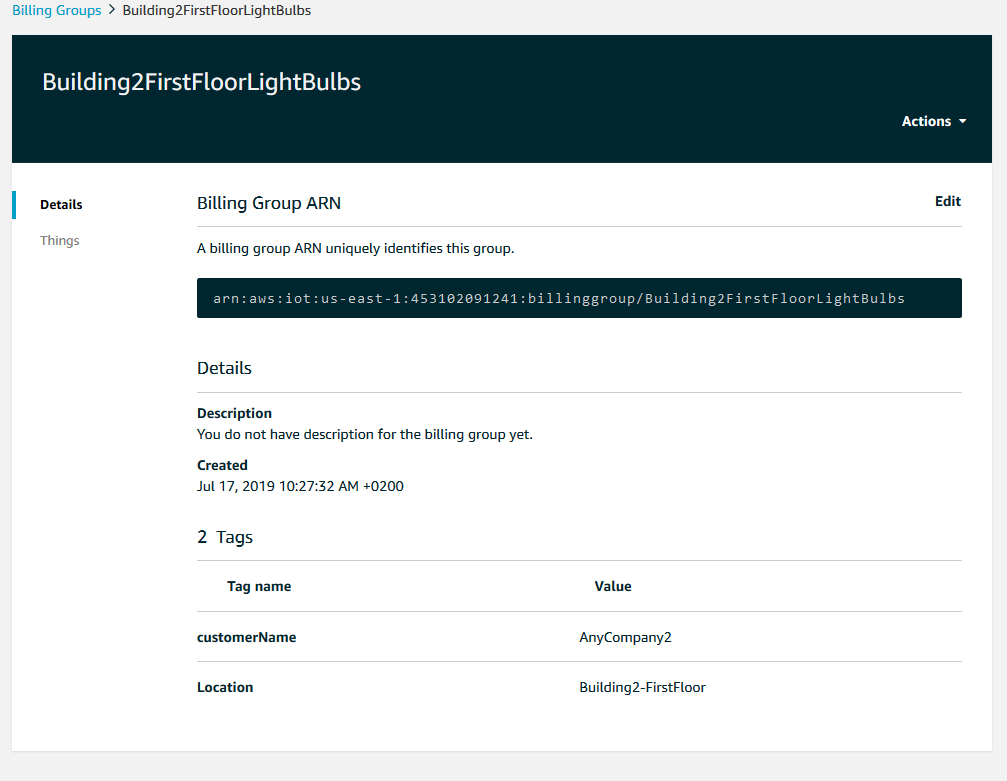The image size is (1007, 781).
Task: Click the page title Building2FirstFloorLightBulbs
Action: click(200, 82)
